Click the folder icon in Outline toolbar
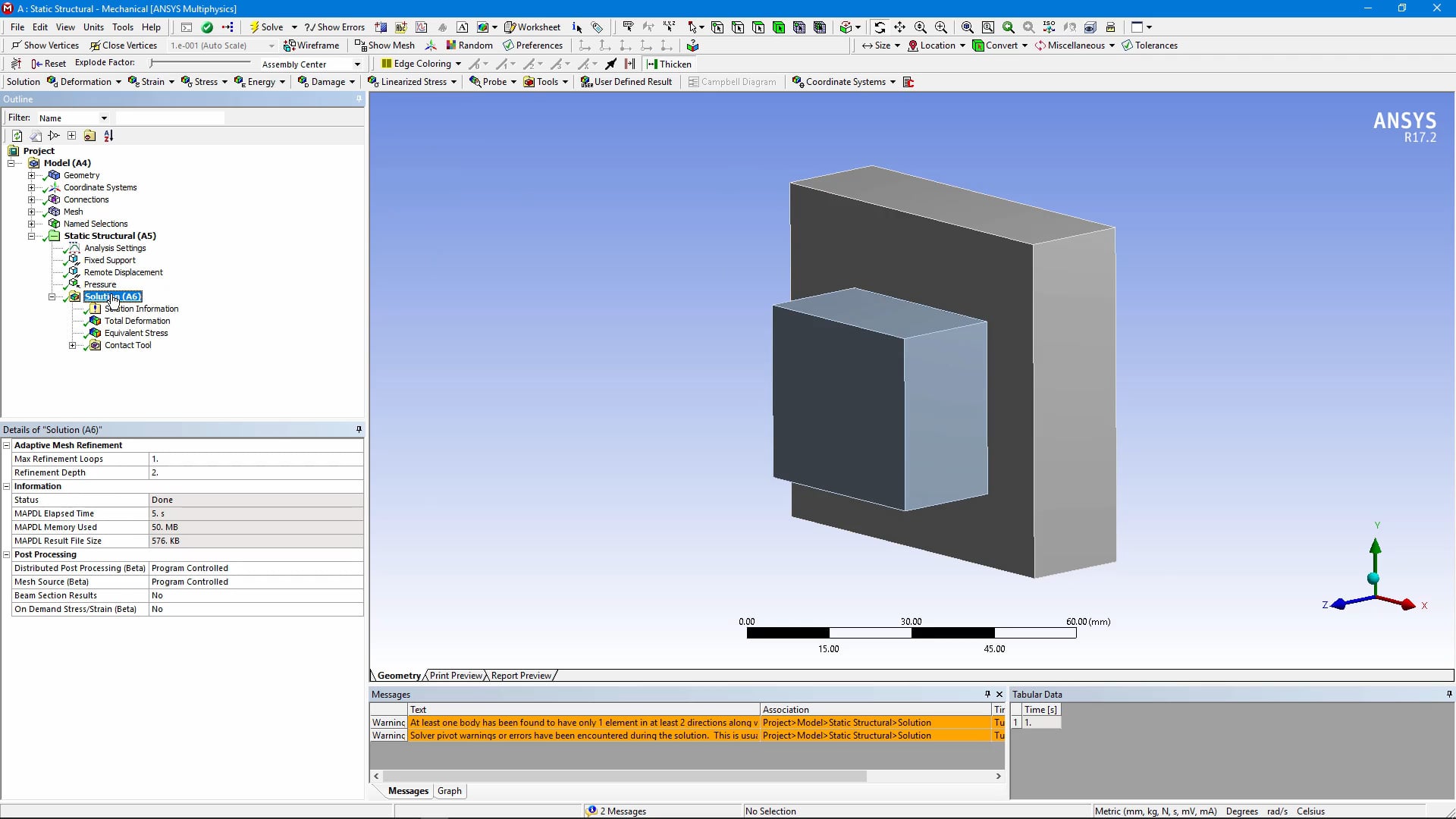Viewport: 1456px width, 819px height. [x=89, y=136]
